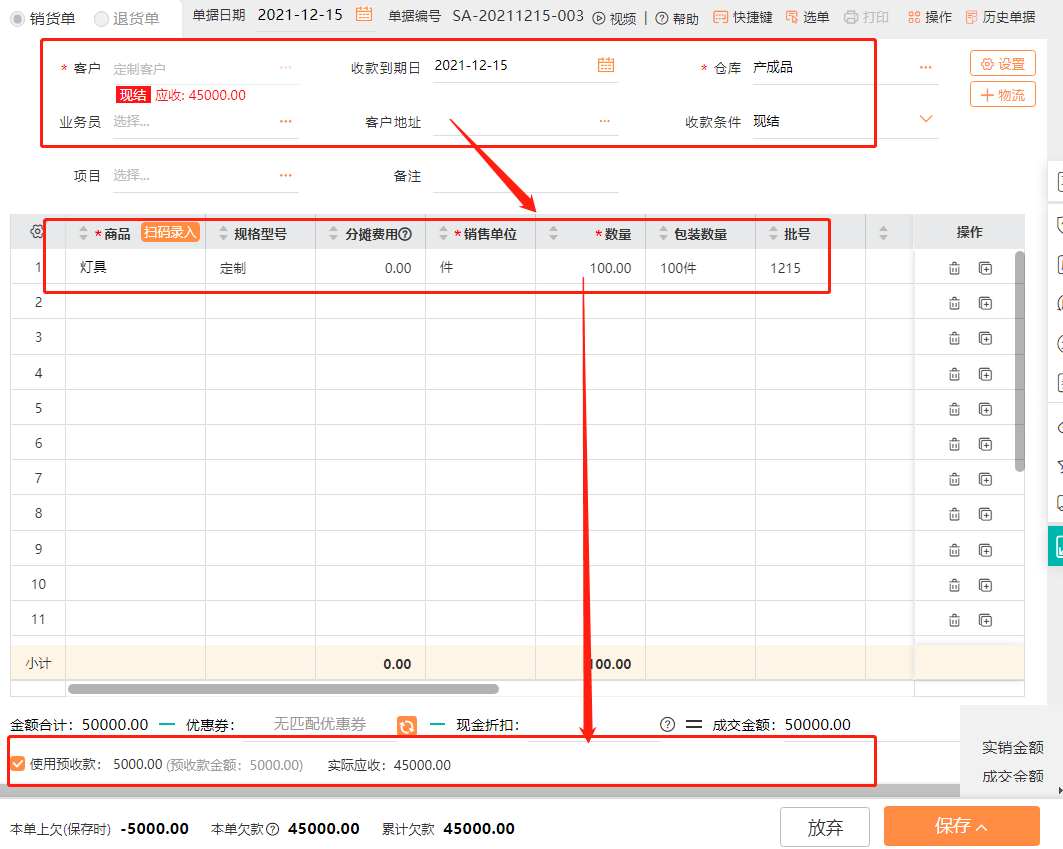Duplicate row 2 with the copy icon

986,302
